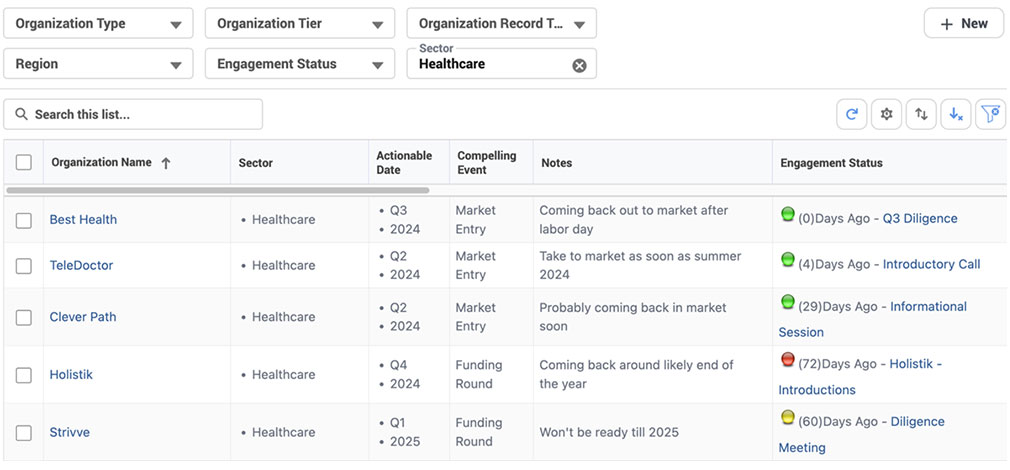
Task: Clear the Healthcare sector filter
Action: (x=579, y=65)
